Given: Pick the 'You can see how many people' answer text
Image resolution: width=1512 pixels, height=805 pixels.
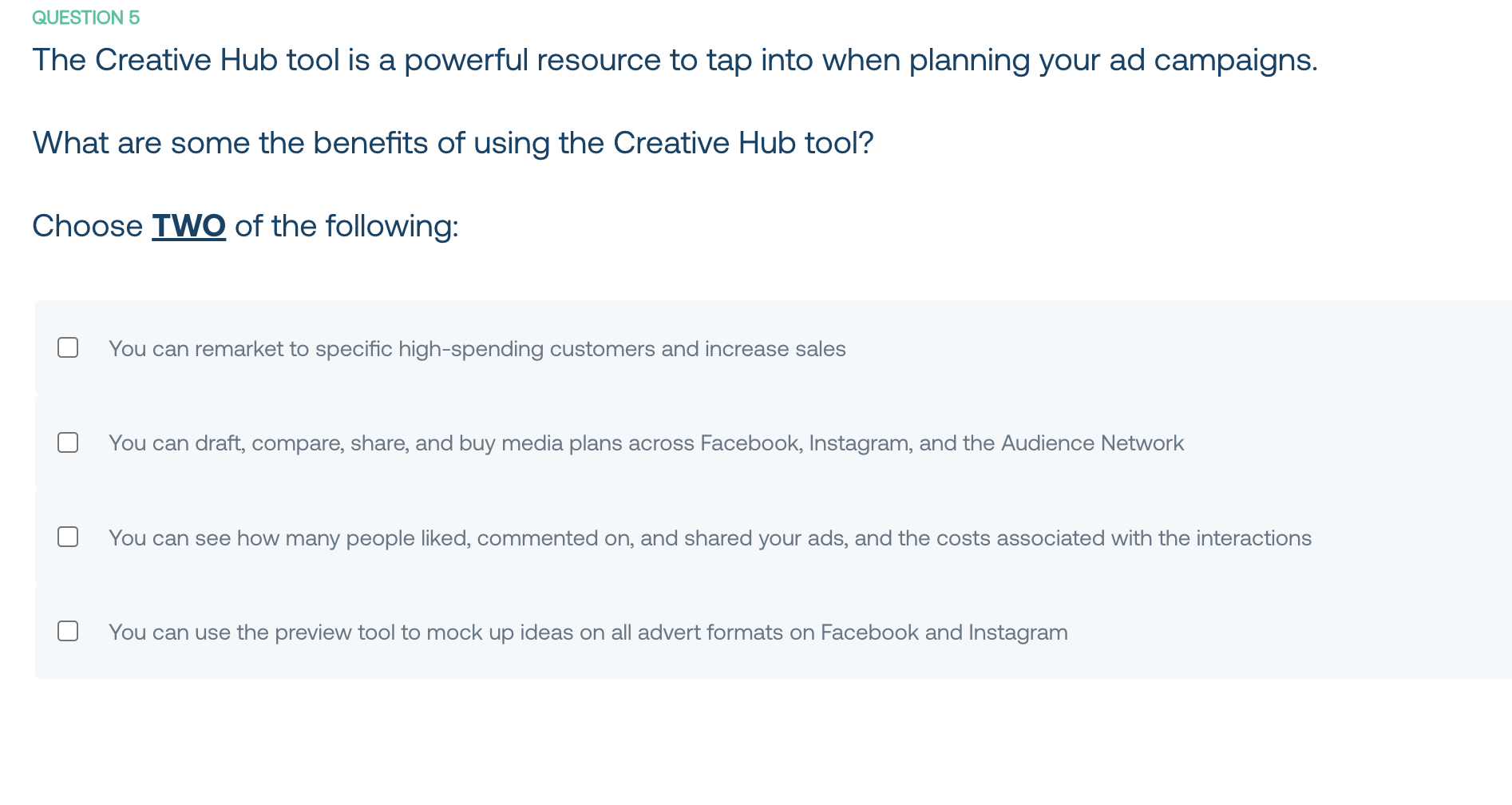Looking at the screenshot, I should [x=710, y=538].
